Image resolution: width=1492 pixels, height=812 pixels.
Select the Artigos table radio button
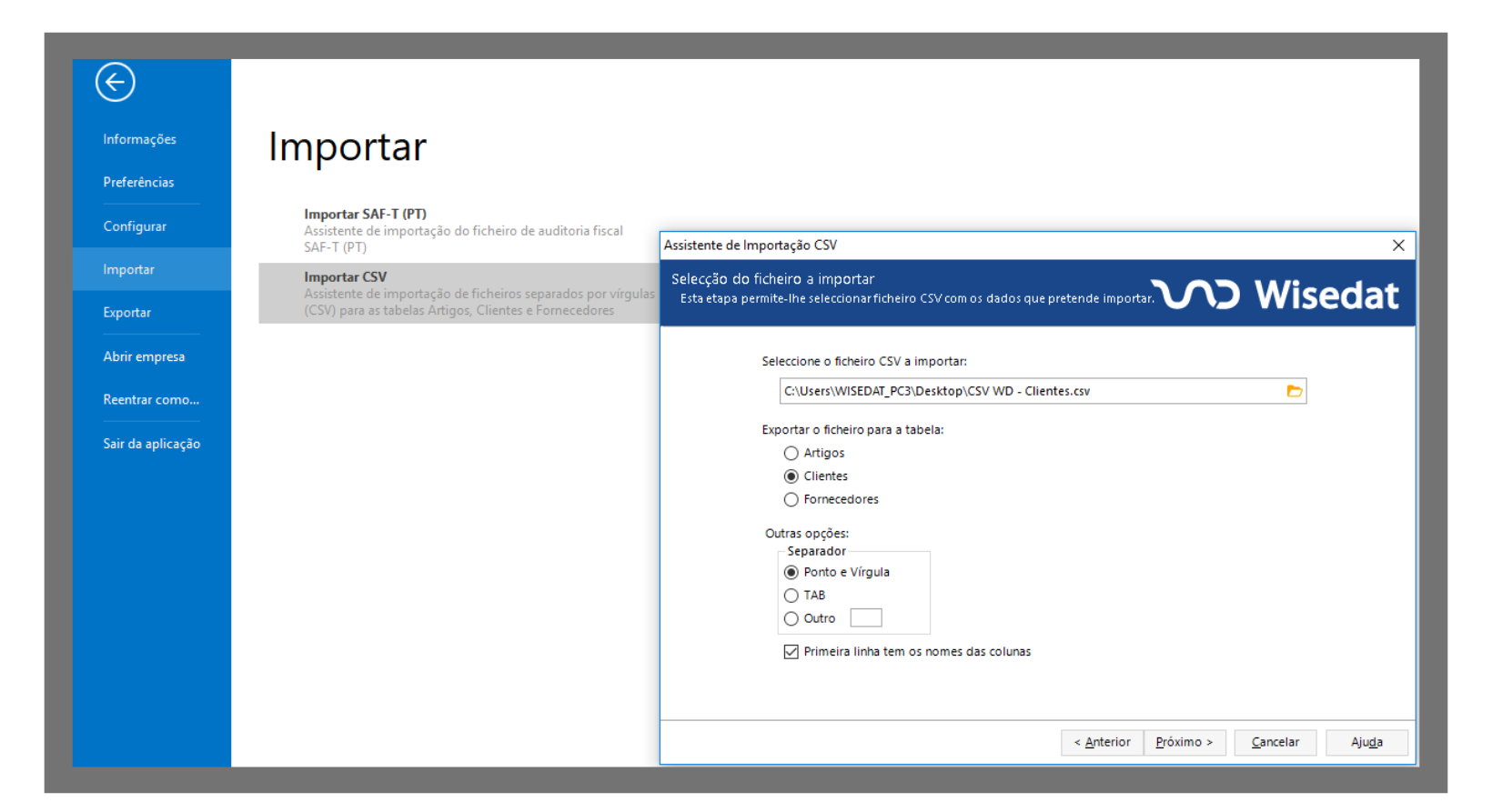coord(791,454)
